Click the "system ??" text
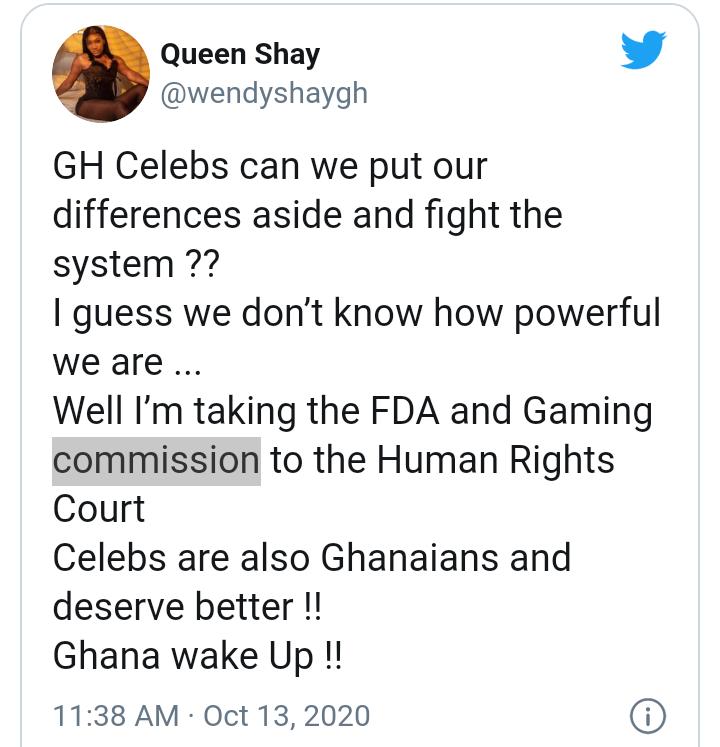This screenshot has width=720, height=747. coord(135,264)
